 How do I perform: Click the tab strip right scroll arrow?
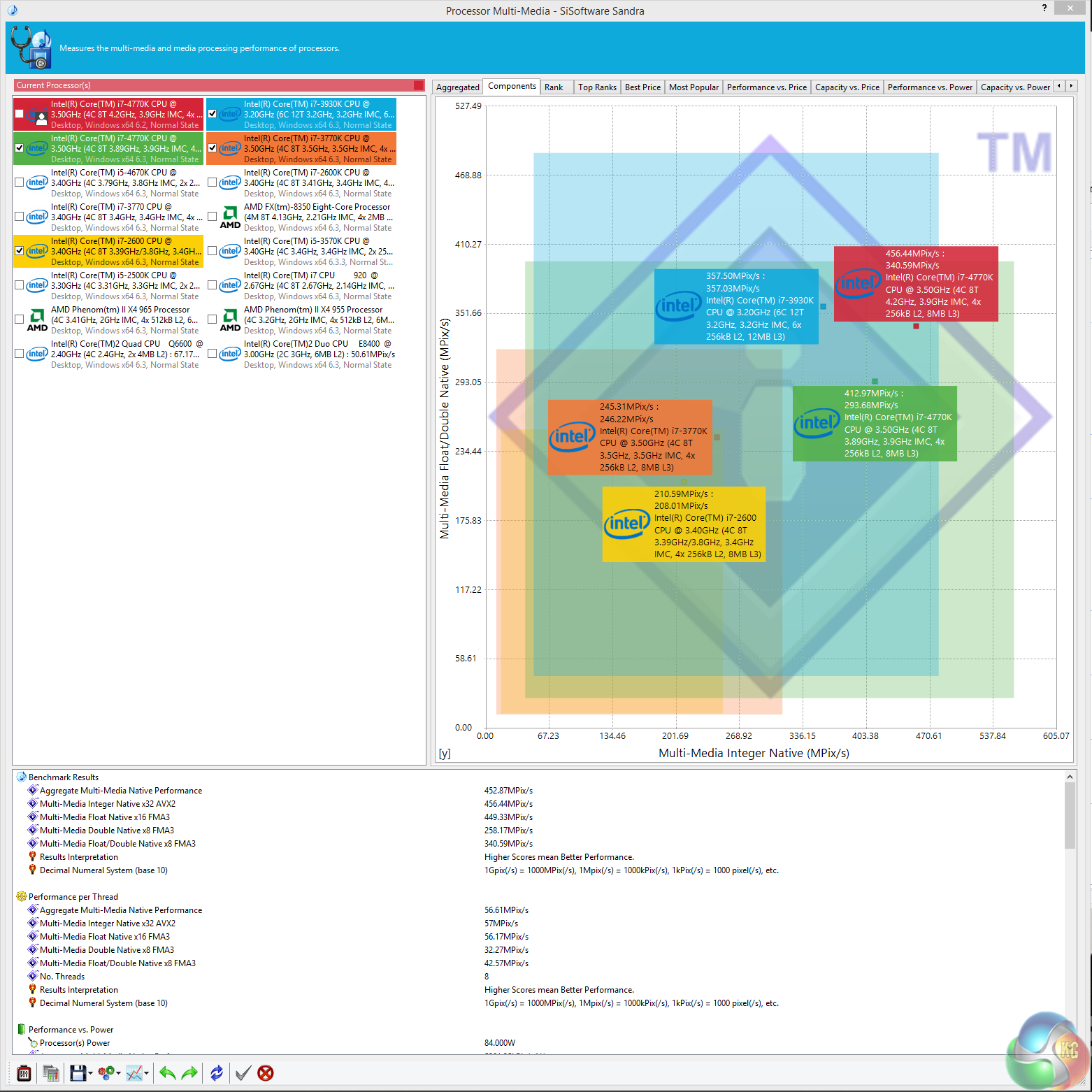pyautogui.click(x=1071, y=86)
